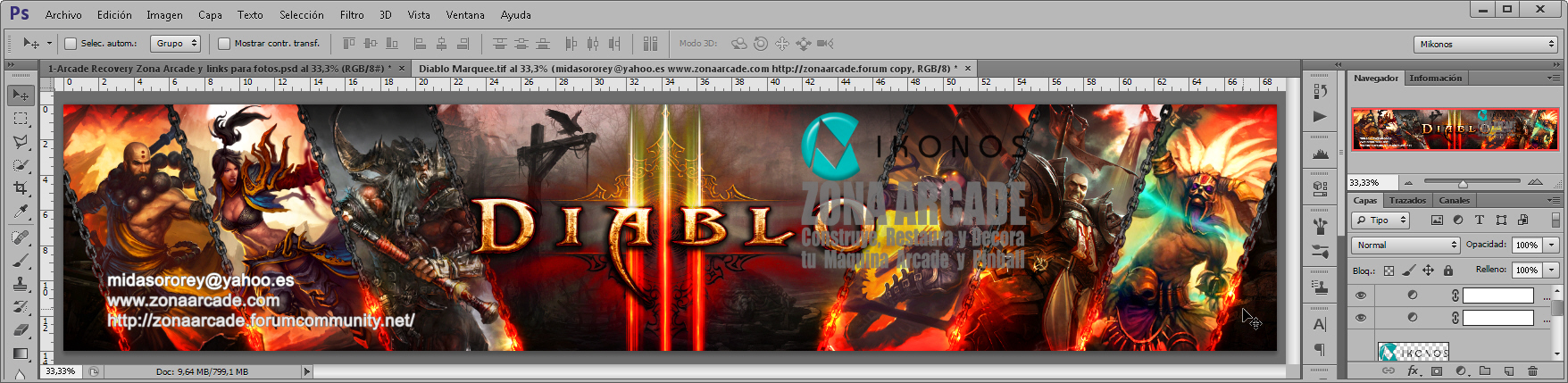1568x383 pixels.
Task: Click the Navigator zoom percentage field
Action: coord(1372,182)
